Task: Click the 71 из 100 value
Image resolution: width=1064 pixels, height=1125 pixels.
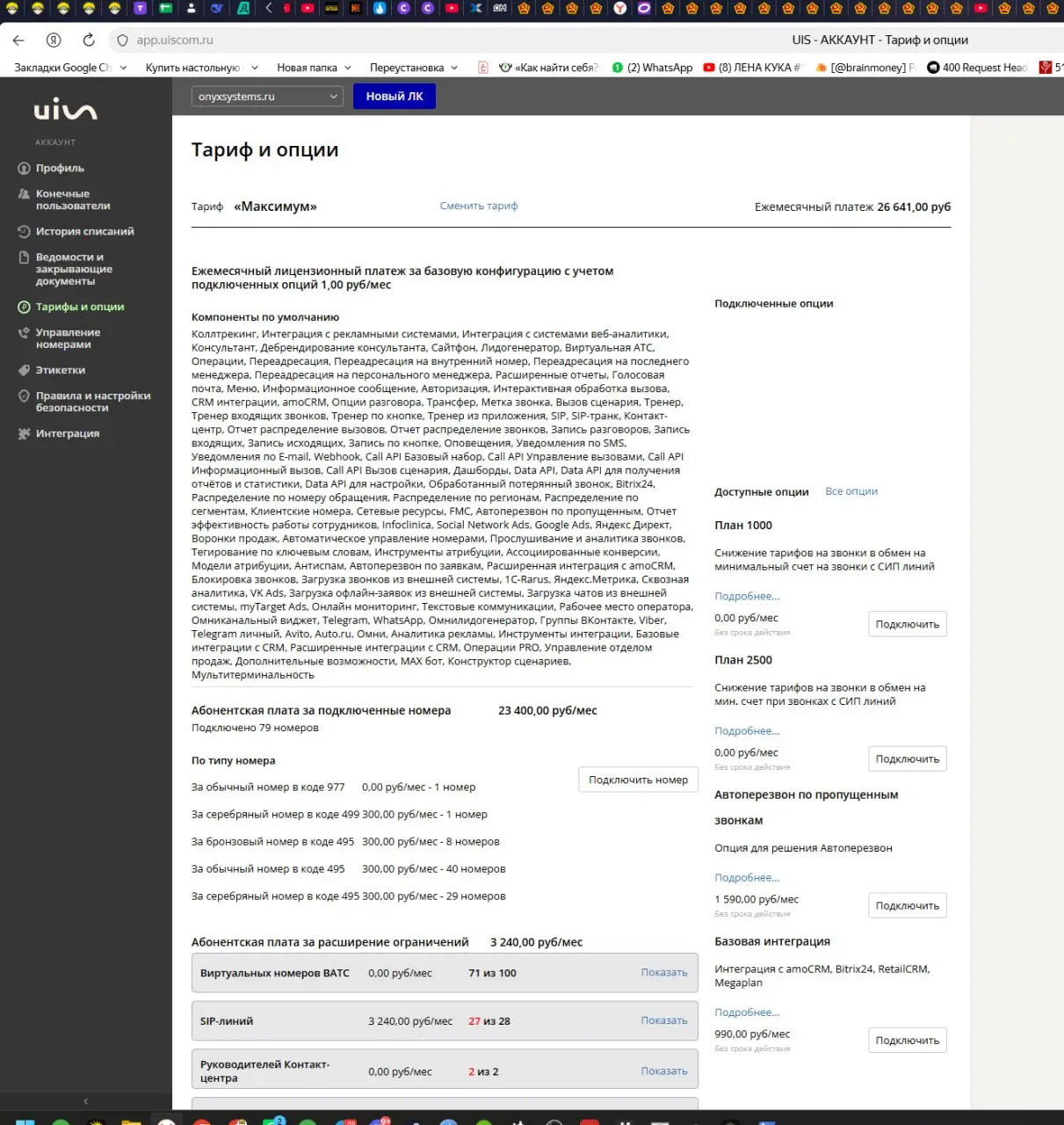Action: point(492,973)
